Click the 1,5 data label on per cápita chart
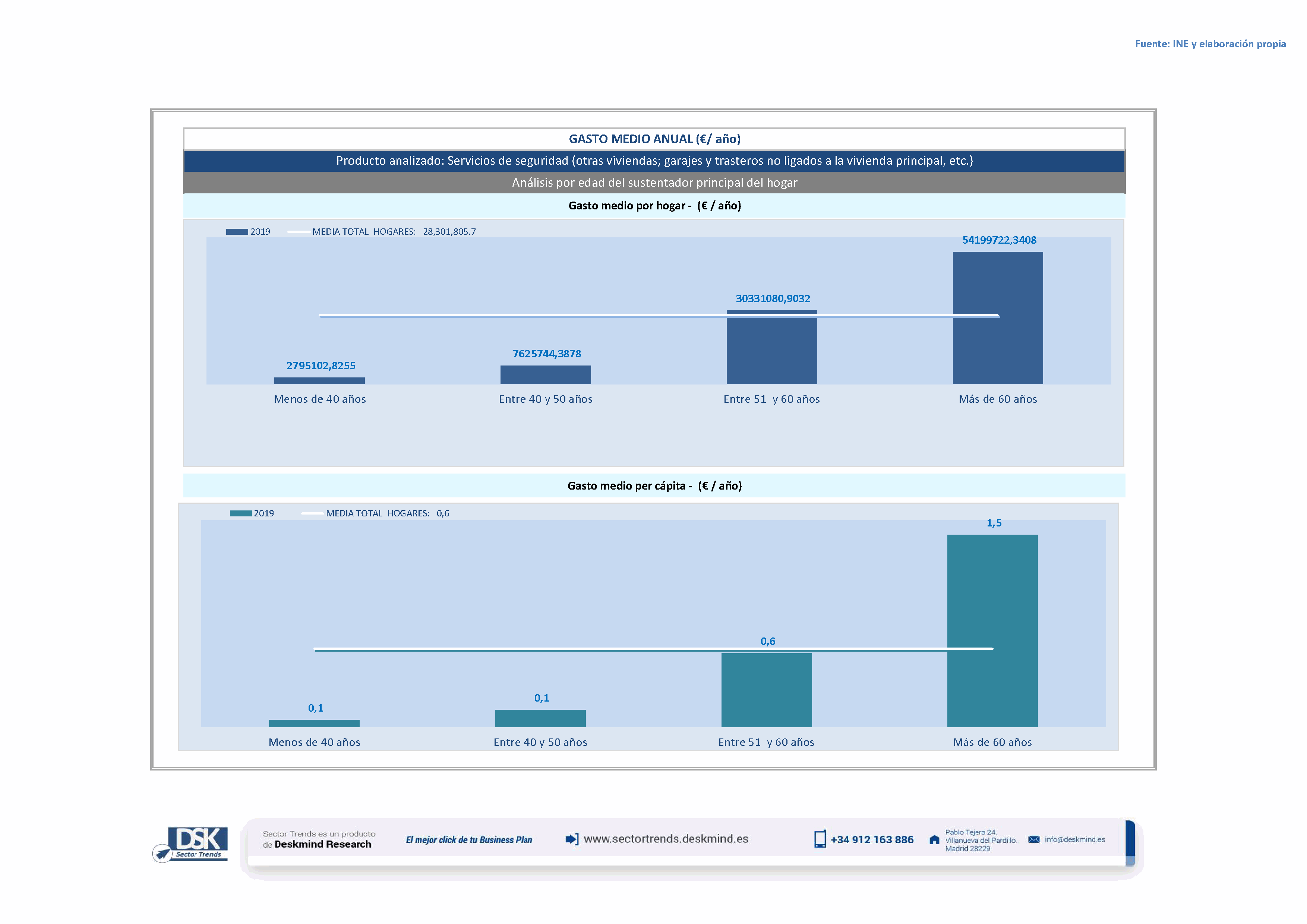 tap(993, 523)
